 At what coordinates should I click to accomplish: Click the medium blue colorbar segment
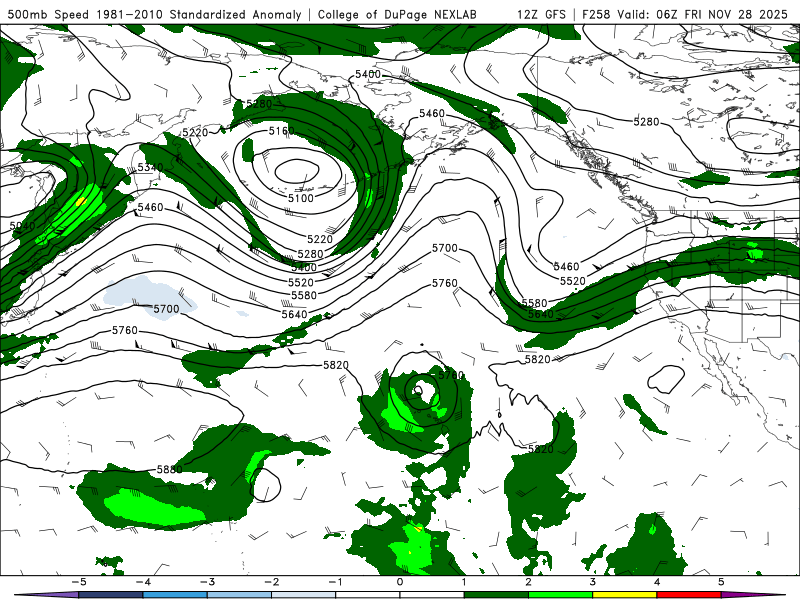(175, 595)
